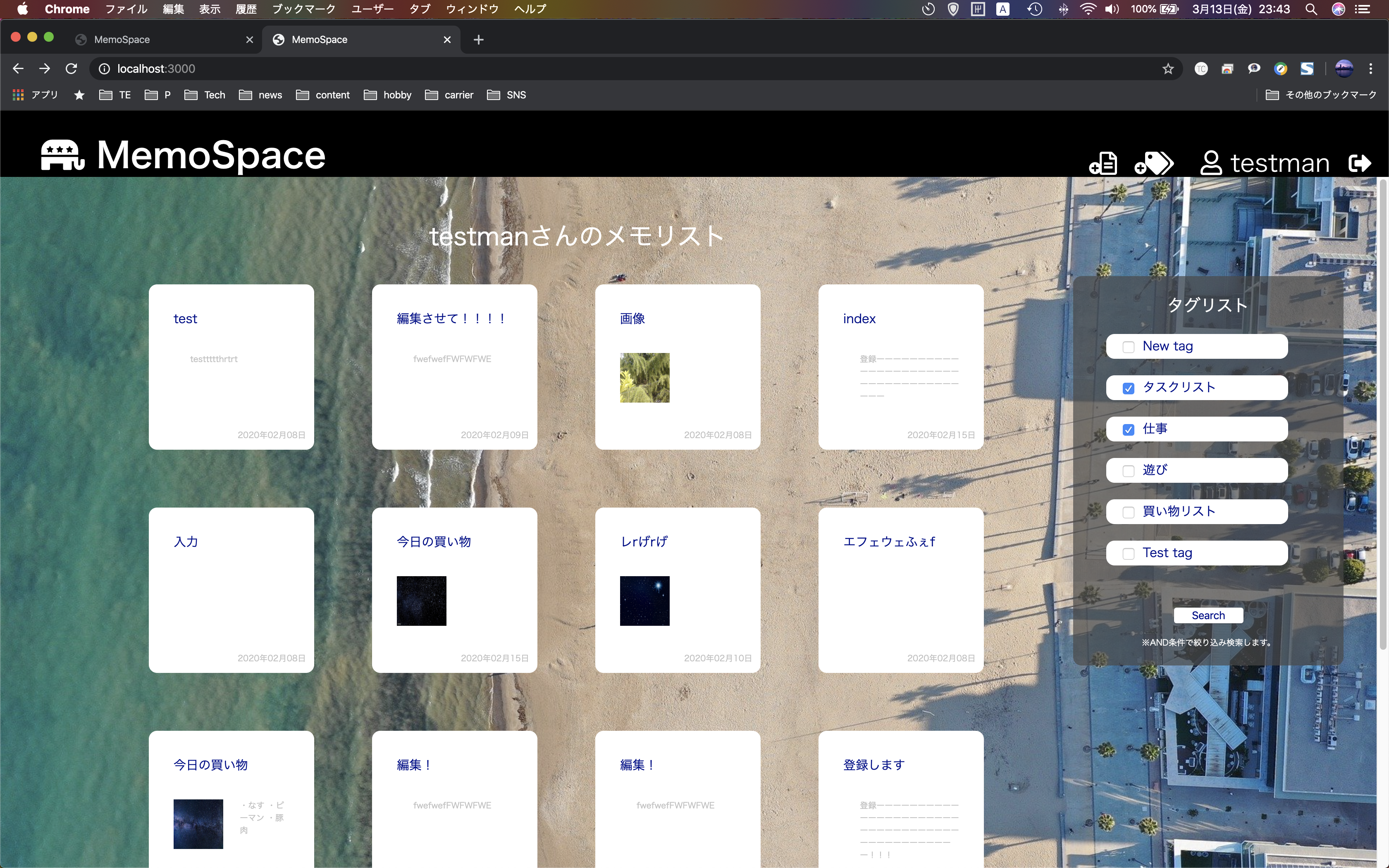Open a new browser tab

479,40
